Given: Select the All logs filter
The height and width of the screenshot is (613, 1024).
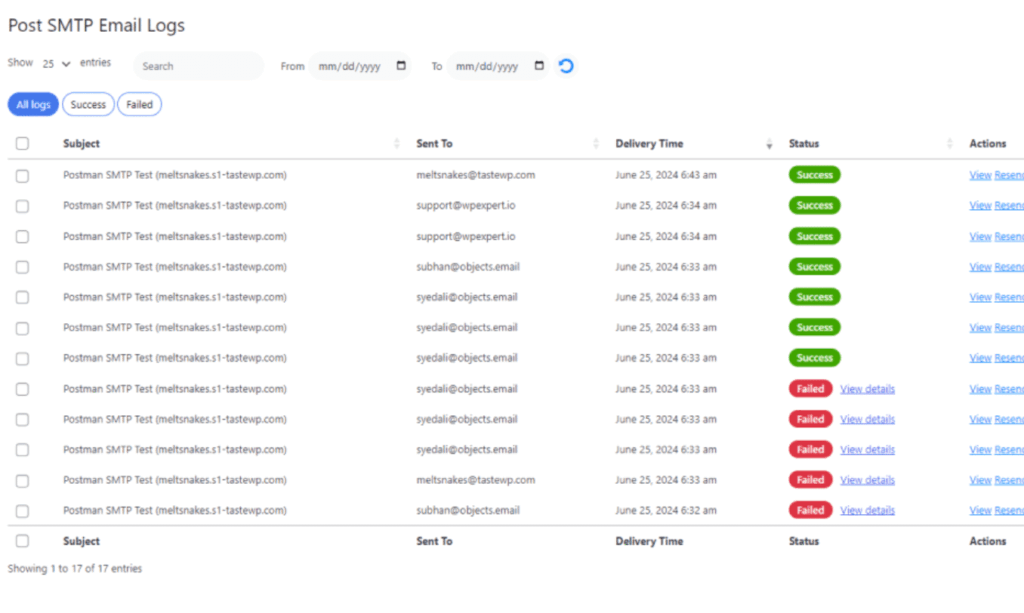Looking at the screenshot, I should point(33,104).
